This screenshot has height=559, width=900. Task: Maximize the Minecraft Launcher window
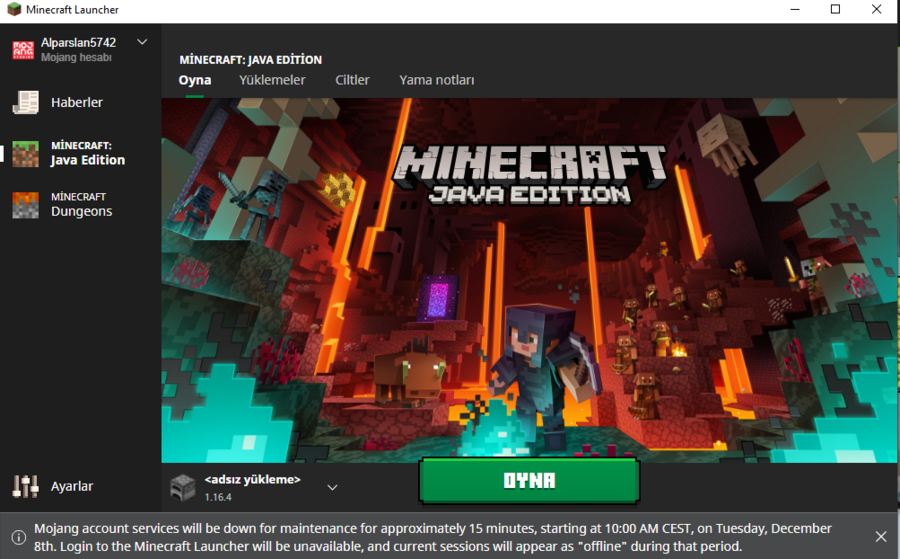pyautogui.click(x=836, y=9)
